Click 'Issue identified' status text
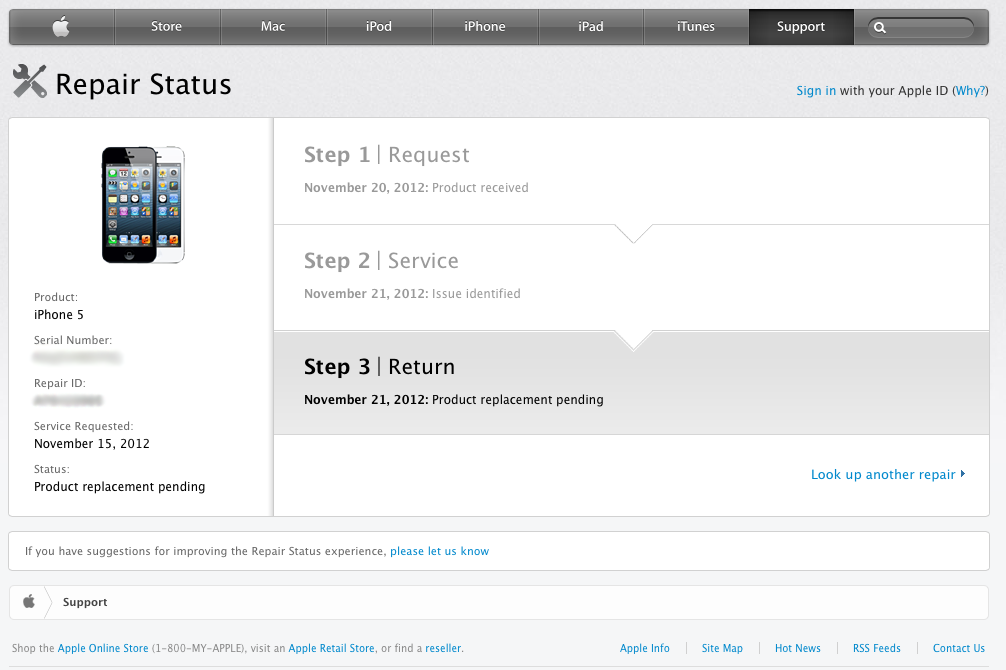This screenshot has width=1006, height=670. [x=476, y=294]
